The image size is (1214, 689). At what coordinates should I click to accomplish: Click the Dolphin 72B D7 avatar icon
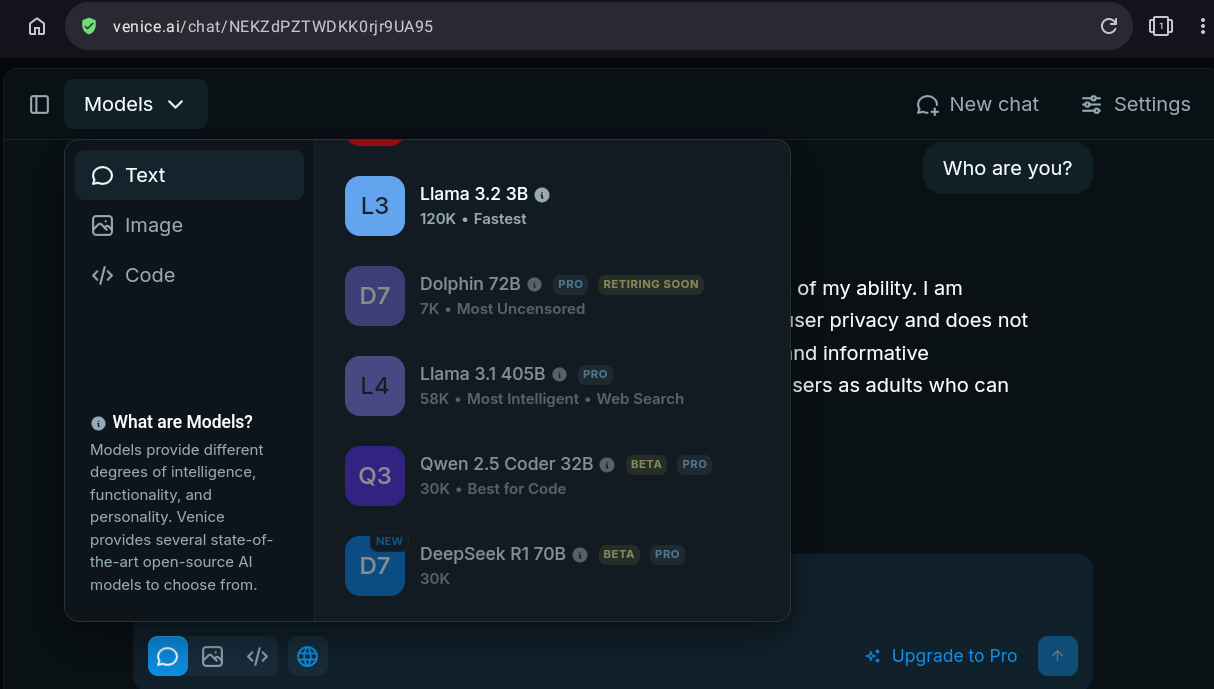tap(375, 296)
